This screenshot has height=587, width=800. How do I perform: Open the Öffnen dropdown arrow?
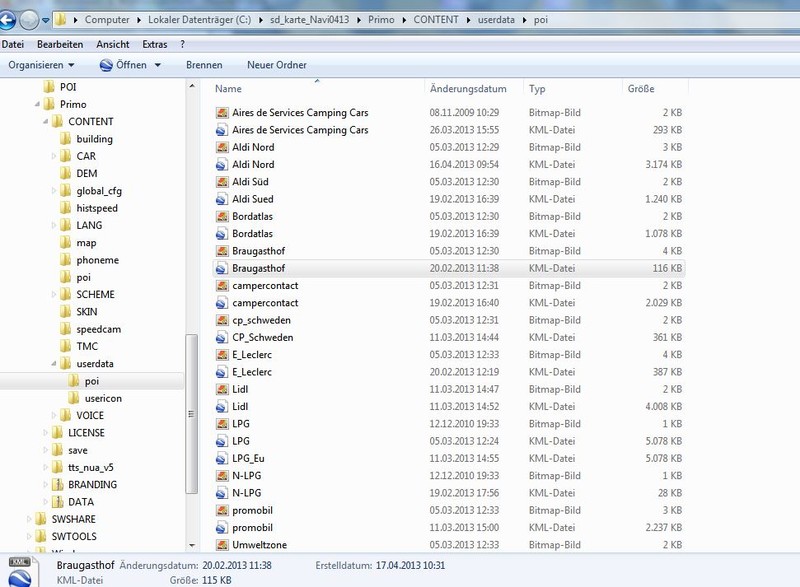coord(159,65)
